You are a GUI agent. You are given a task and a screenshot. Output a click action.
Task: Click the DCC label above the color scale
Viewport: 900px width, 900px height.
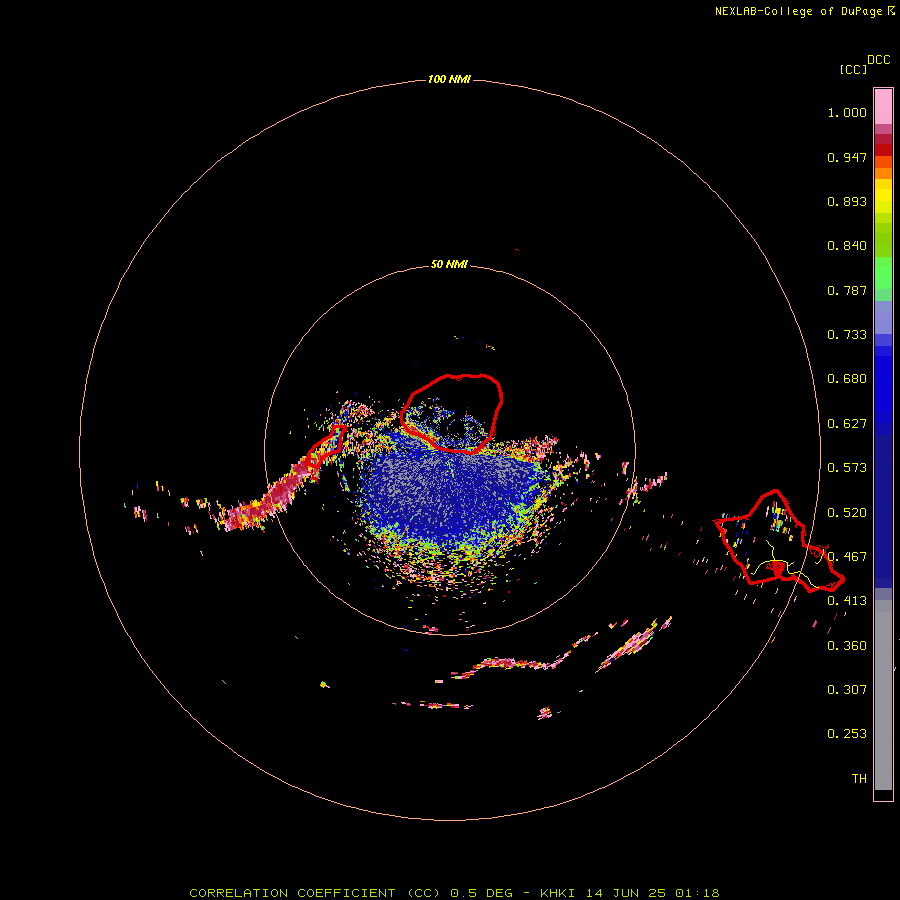(x=878, y=60)
